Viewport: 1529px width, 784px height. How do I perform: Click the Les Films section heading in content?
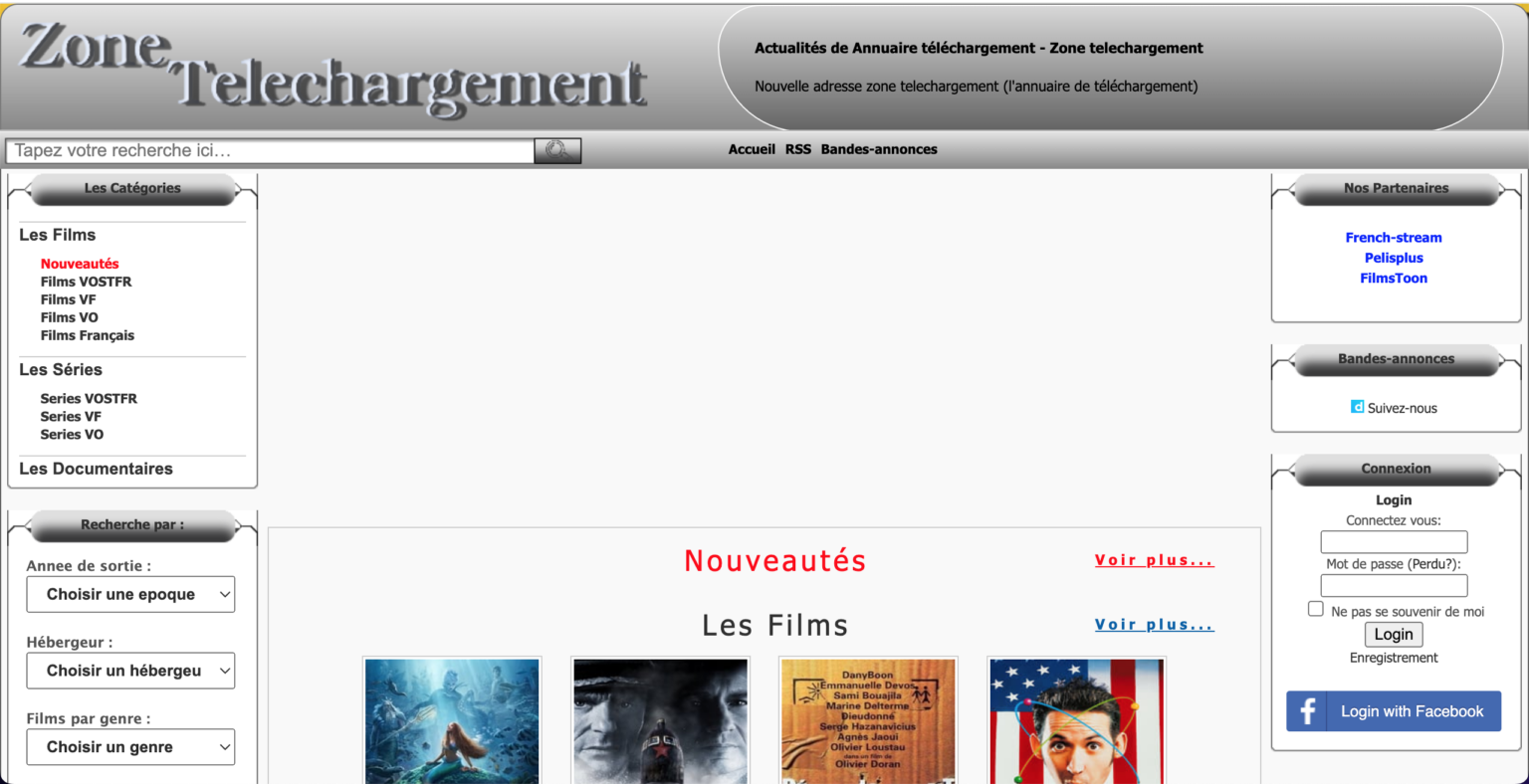774,626
